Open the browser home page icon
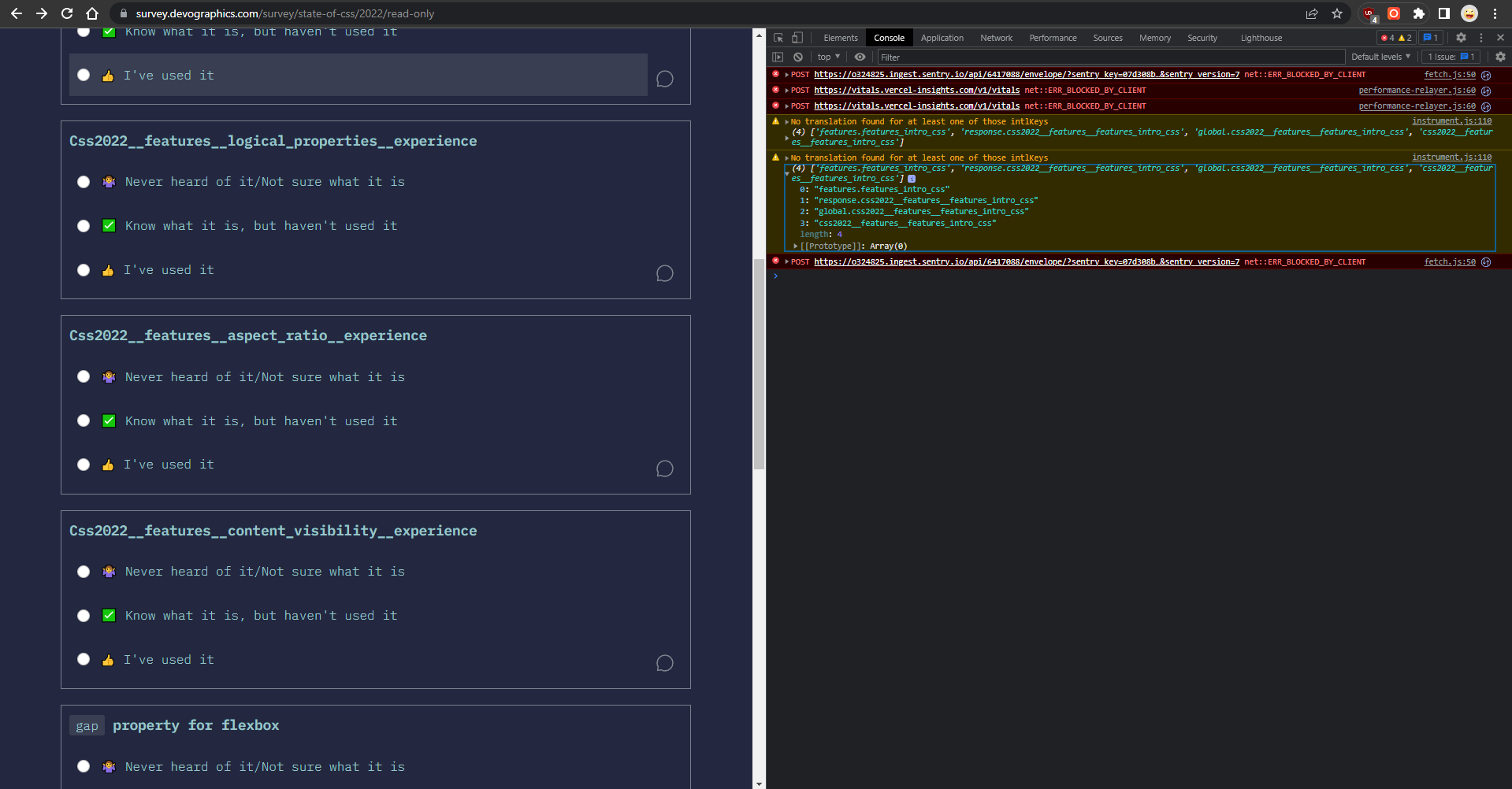 [92, 13]
